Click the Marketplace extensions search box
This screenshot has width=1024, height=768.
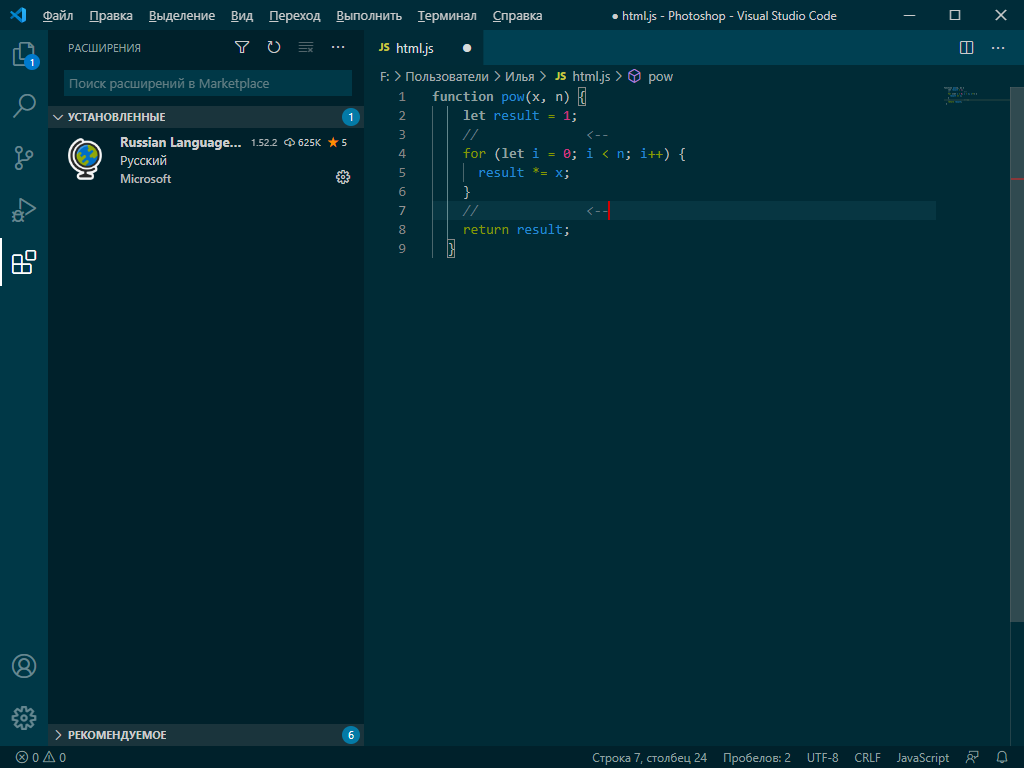tap(207, 81)
